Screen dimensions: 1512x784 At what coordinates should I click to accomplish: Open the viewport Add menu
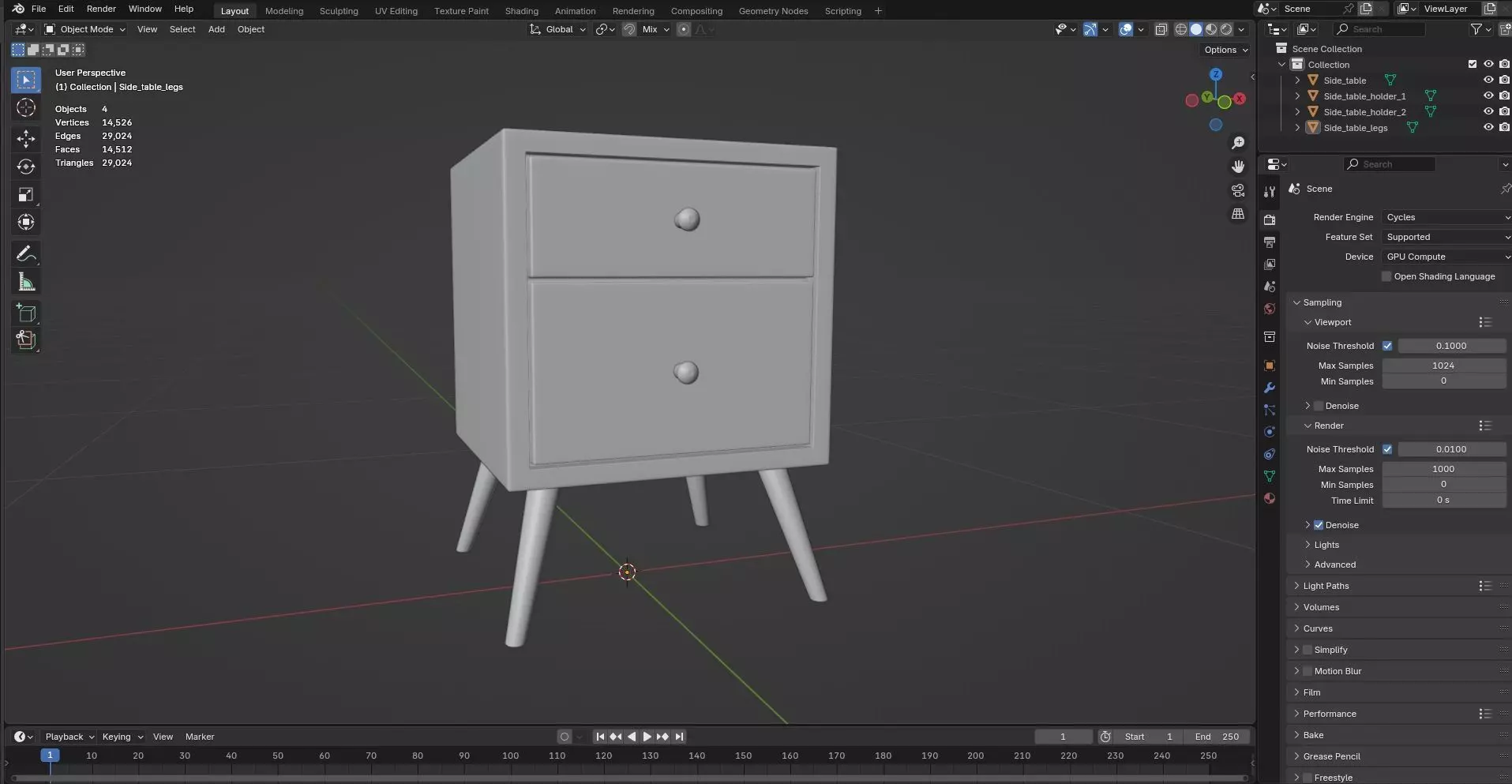[216, 29]
